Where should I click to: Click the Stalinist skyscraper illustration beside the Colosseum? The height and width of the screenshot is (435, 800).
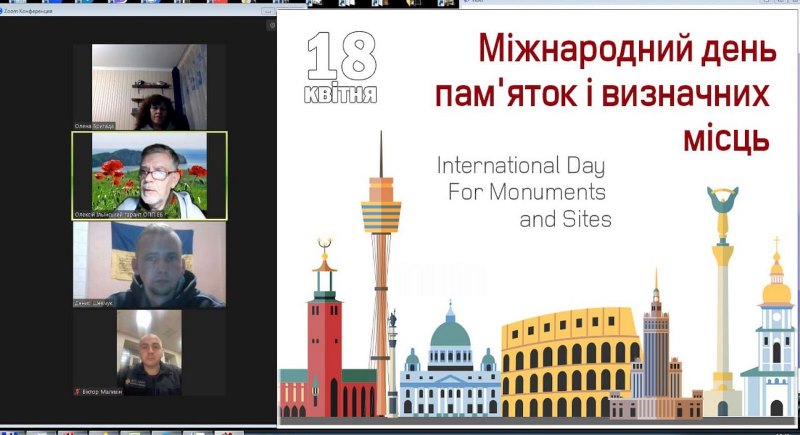[656, 350]
